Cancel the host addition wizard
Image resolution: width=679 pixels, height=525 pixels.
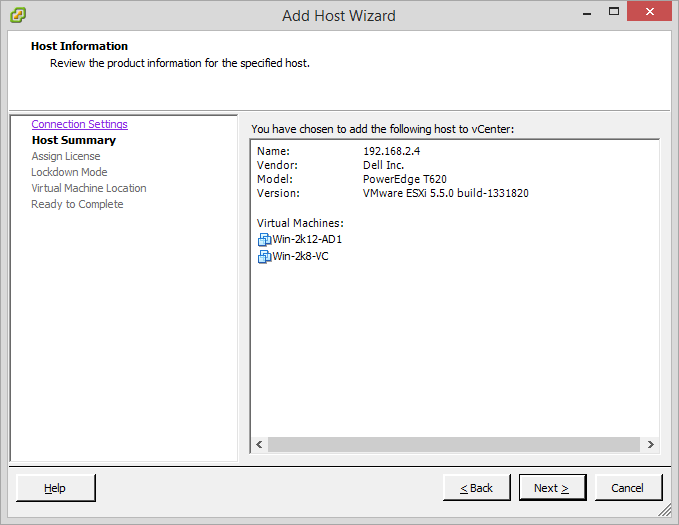click(628, 488)
